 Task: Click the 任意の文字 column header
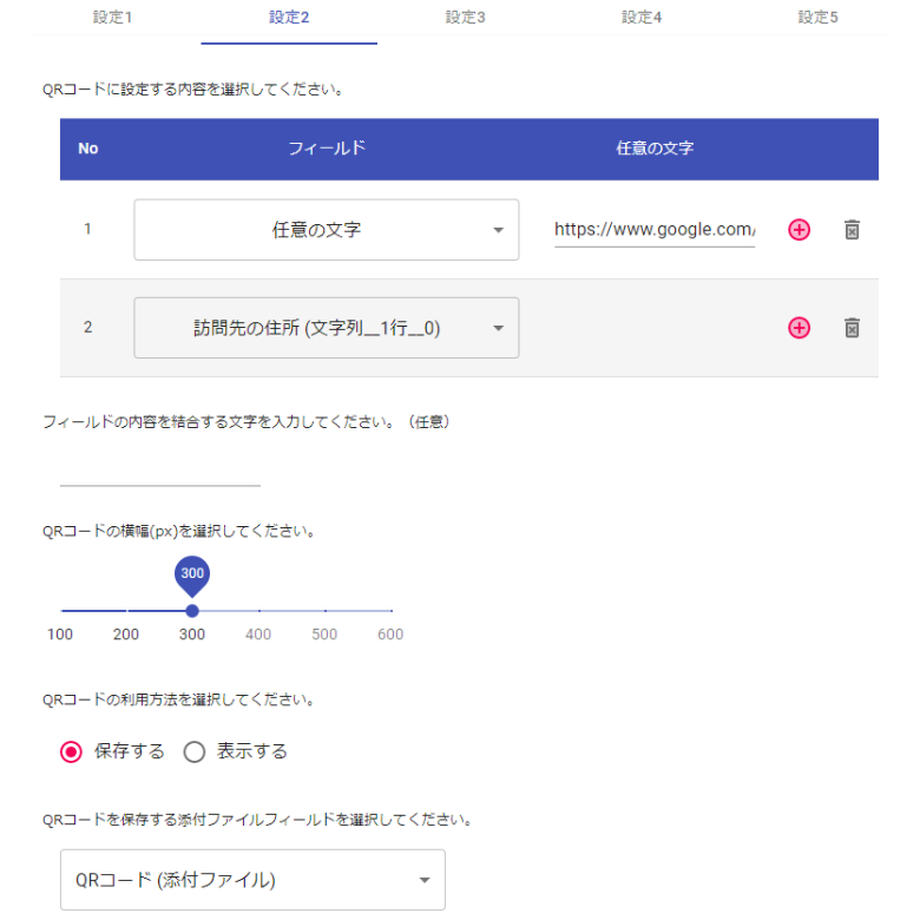click(654, 148)
